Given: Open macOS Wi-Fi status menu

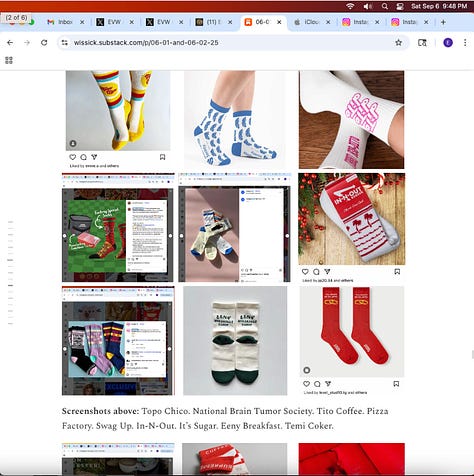Looking at the screenshot, I should [x=350, y=6].
